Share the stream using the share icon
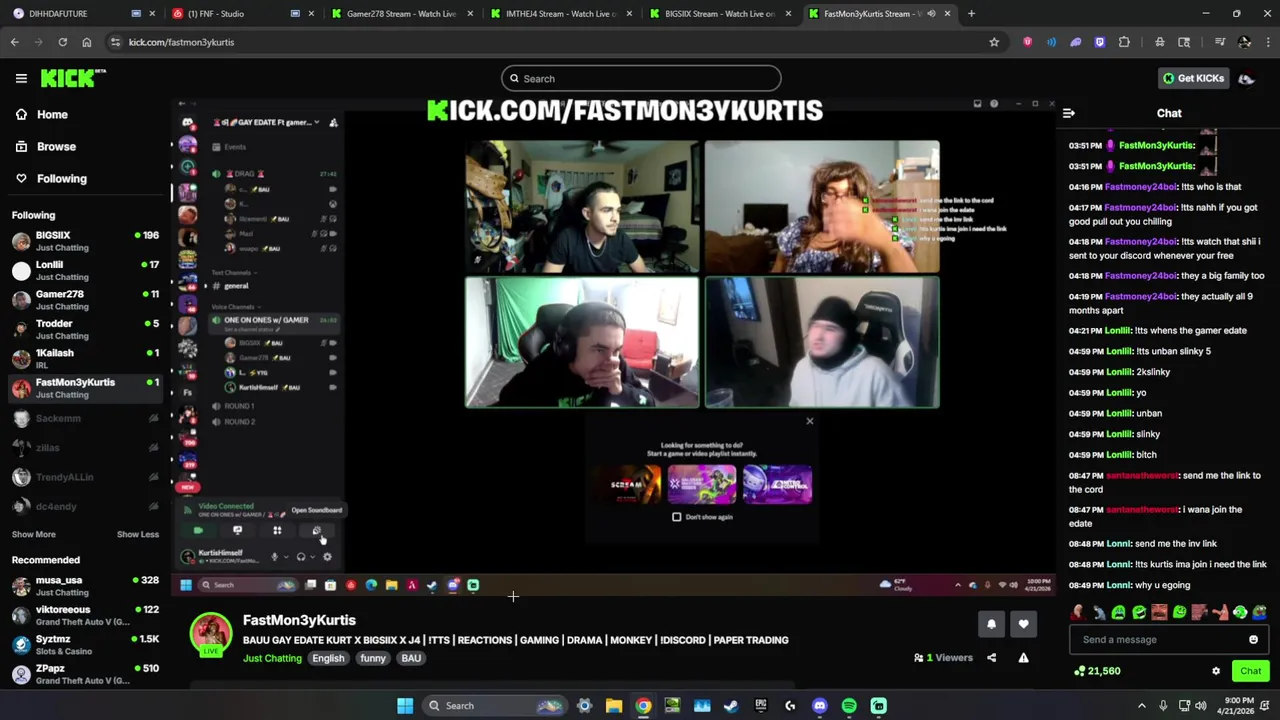 pos(991,658)
